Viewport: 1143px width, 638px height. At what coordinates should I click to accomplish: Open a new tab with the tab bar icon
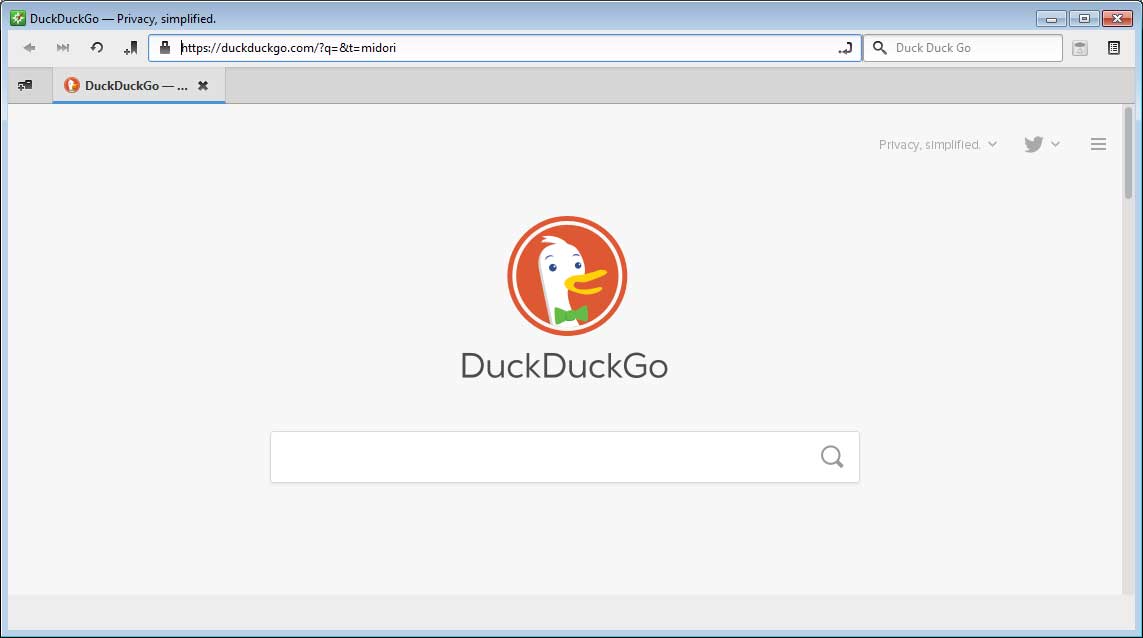[x=25, y=85]
